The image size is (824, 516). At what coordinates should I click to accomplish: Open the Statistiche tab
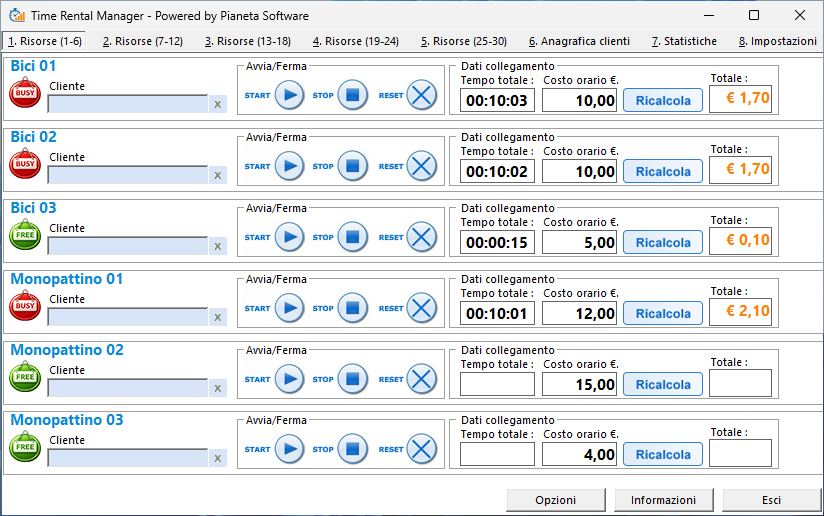click(x=684, y=42)
